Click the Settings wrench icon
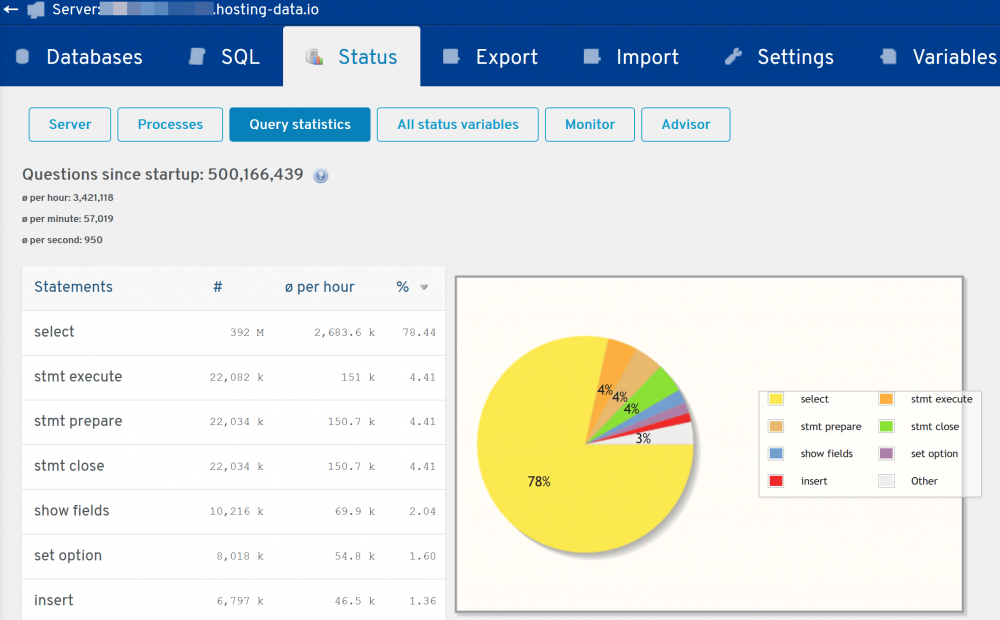 [x=733, y=57]
